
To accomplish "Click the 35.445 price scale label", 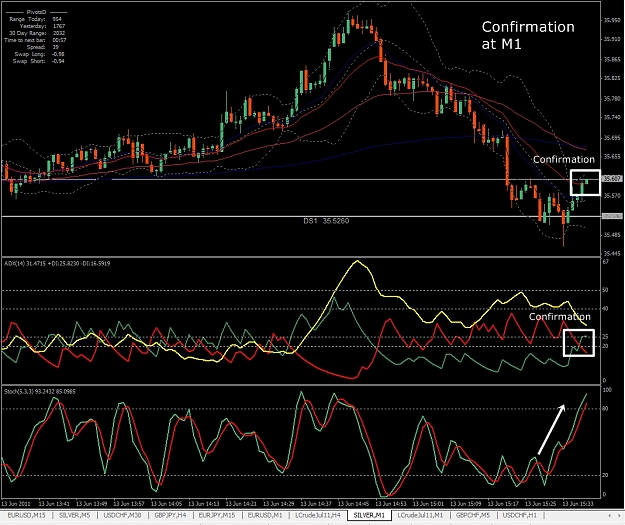I will [x=612, y=254].
